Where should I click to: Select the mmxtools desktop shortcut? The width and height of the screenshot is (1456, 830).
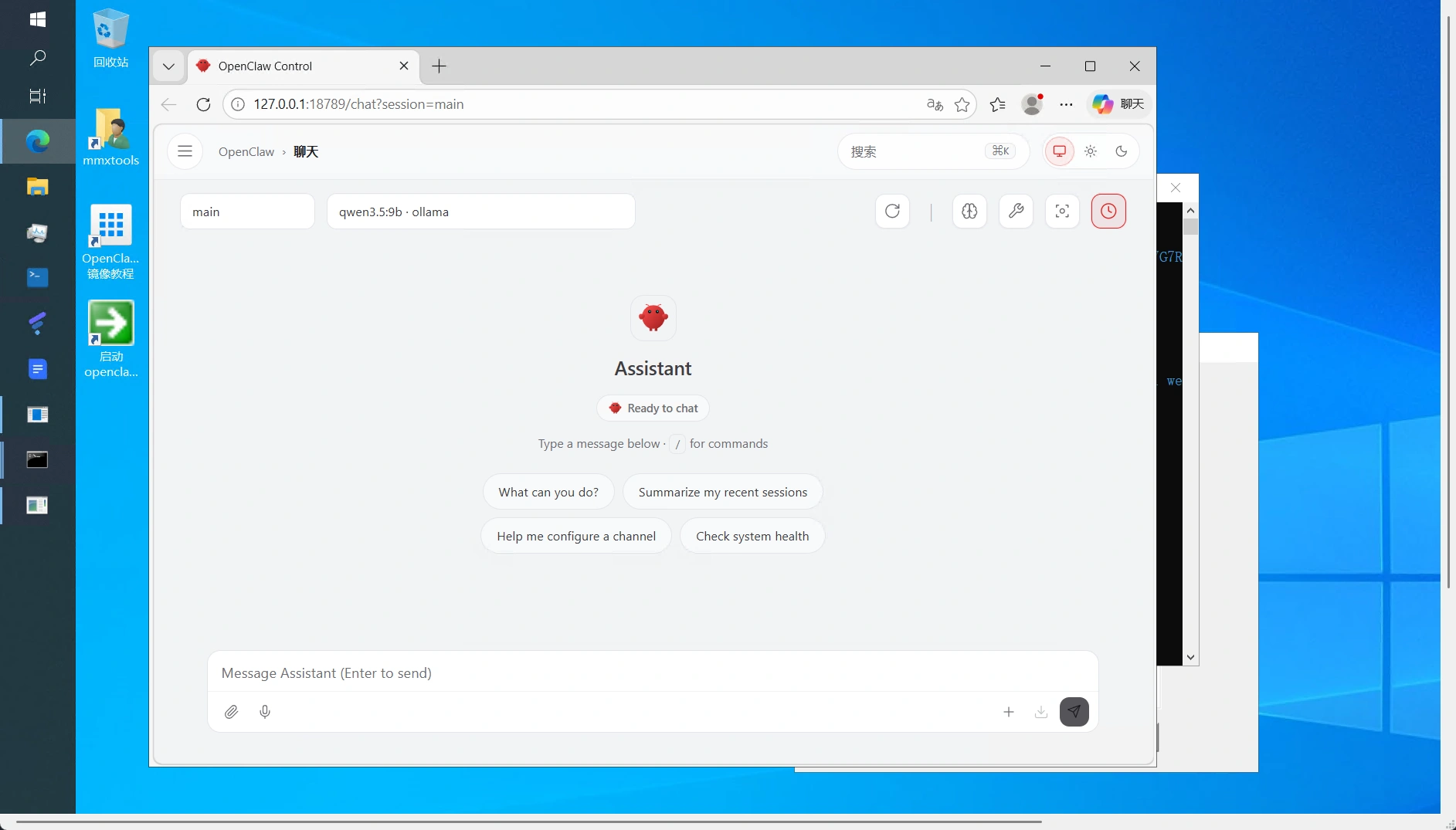[x=110, y=137]
